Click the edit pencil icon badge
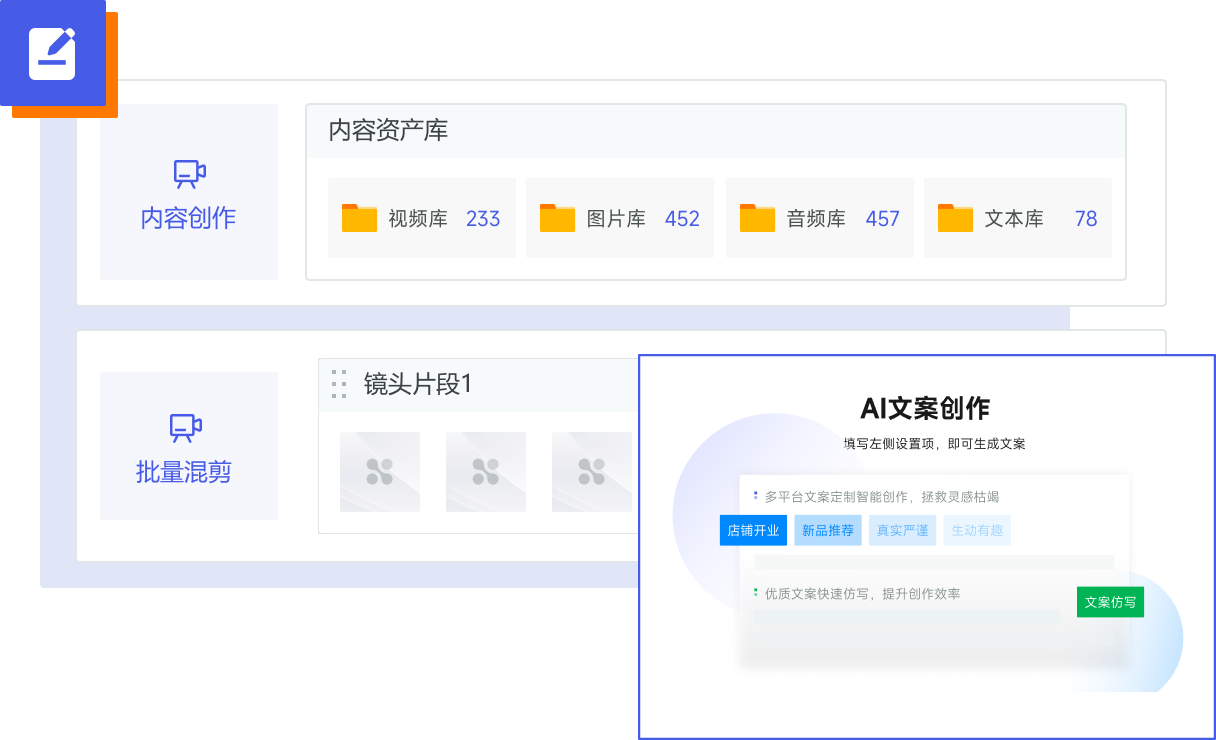 pos(52,53)
